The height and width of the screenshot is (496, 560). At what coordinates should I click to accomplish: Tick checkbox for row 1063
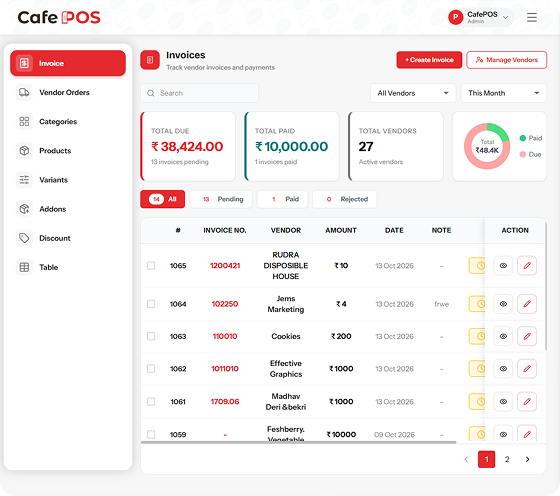151,336
